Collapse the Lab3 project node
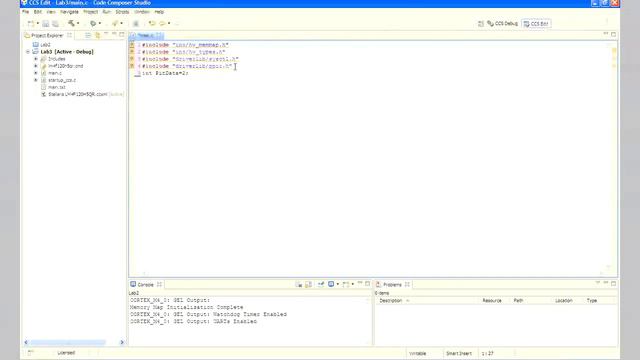Screen dimensions: 640x360 (x=28, y=52)
